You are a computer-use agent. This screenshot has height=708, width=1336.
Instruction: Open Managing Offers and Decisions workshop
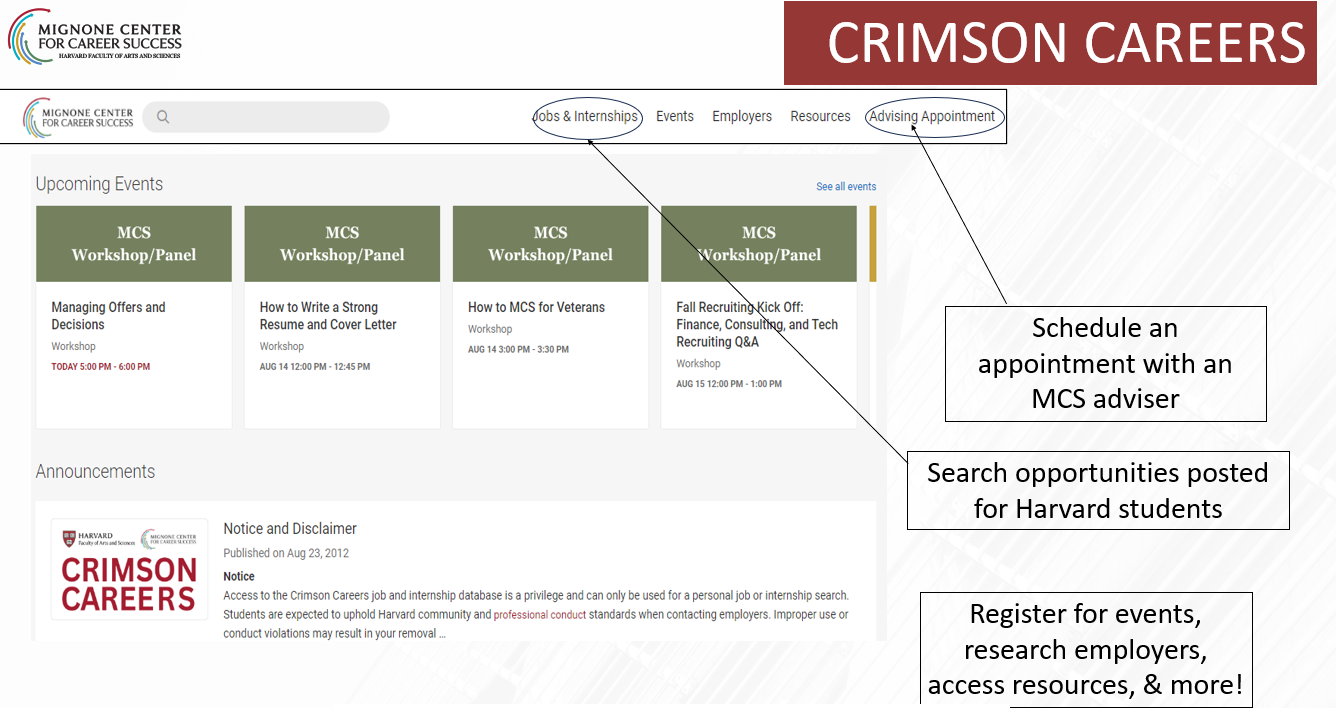tap(108, 316)
